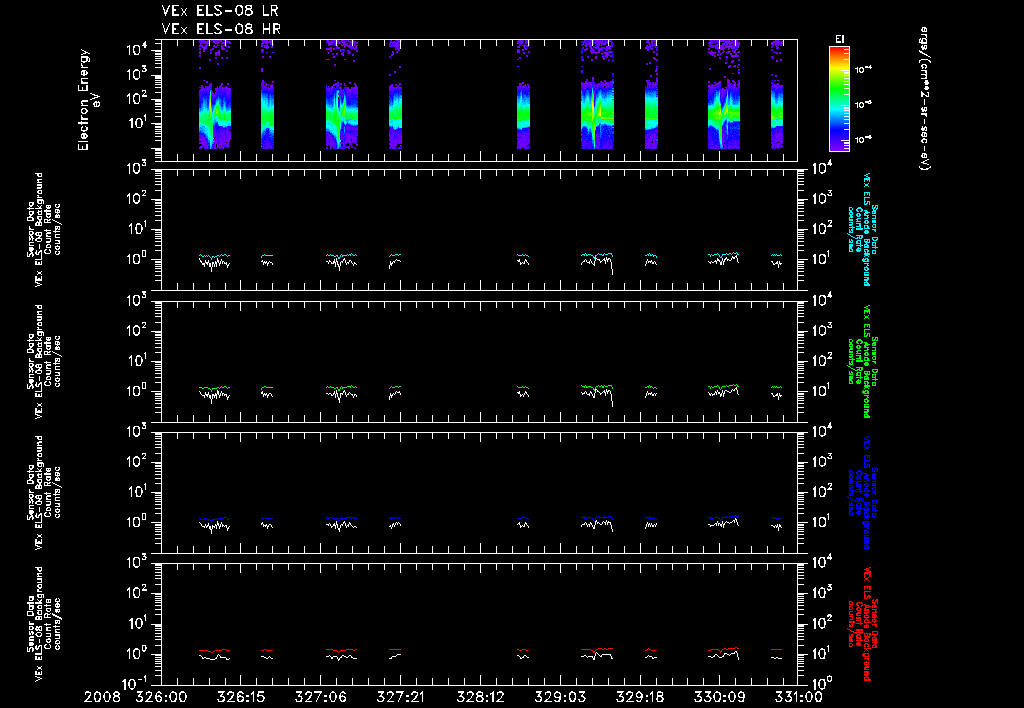The width and height of the screenshot is (1024, 708).
Task: Click the 328:12 time axis tick label
Action: click(480, 698)
